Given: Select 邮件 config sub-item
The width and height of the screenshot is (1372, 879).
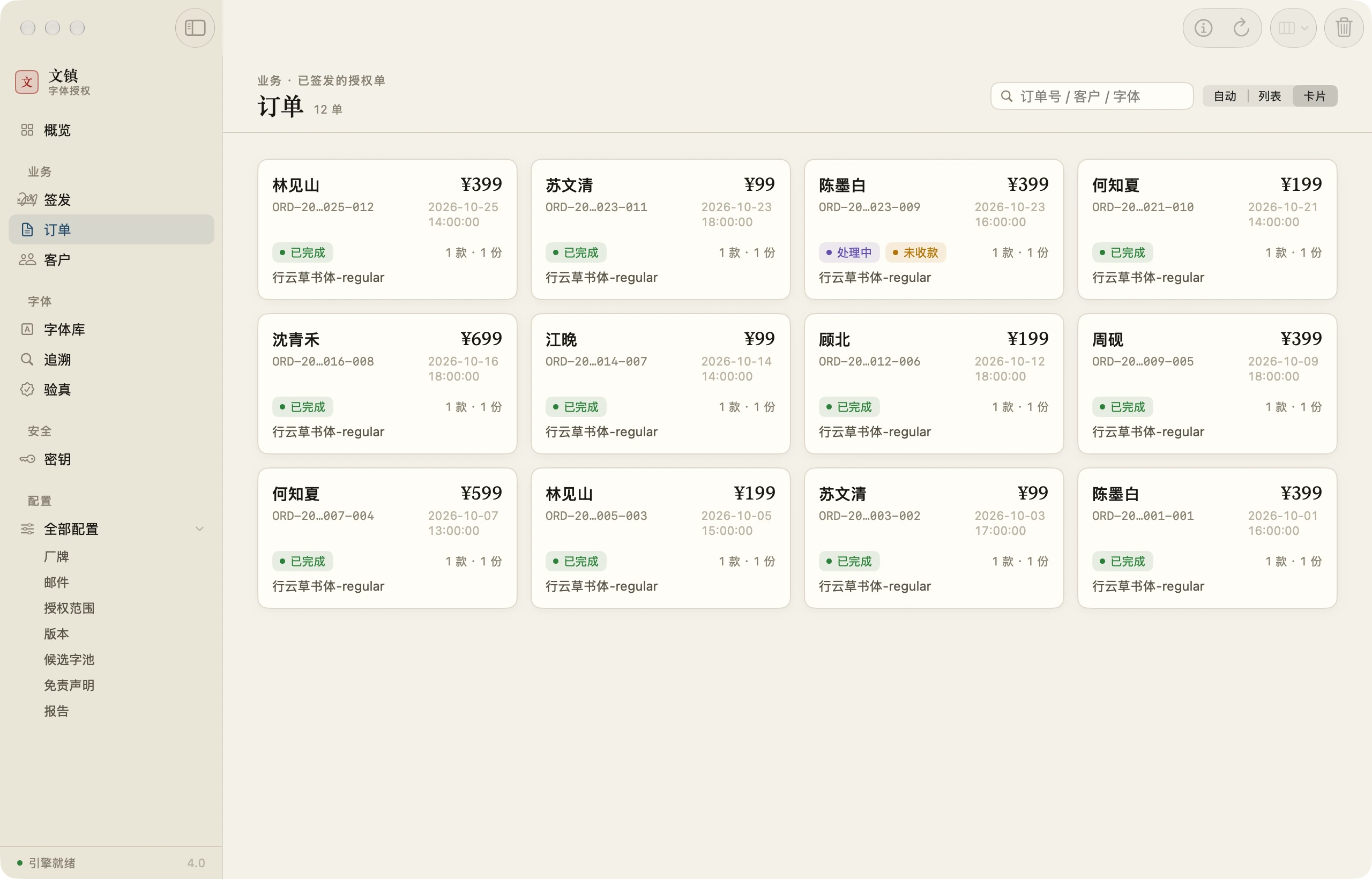Looking at the screenshot, I should (56, 582).
